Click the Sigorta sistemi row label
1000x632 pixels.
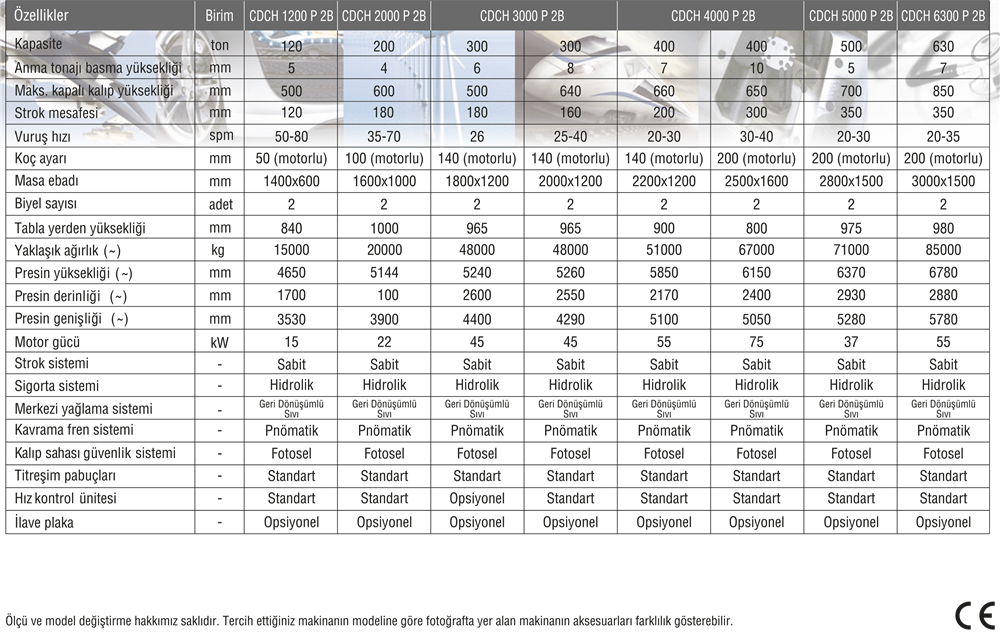[57, 386]
